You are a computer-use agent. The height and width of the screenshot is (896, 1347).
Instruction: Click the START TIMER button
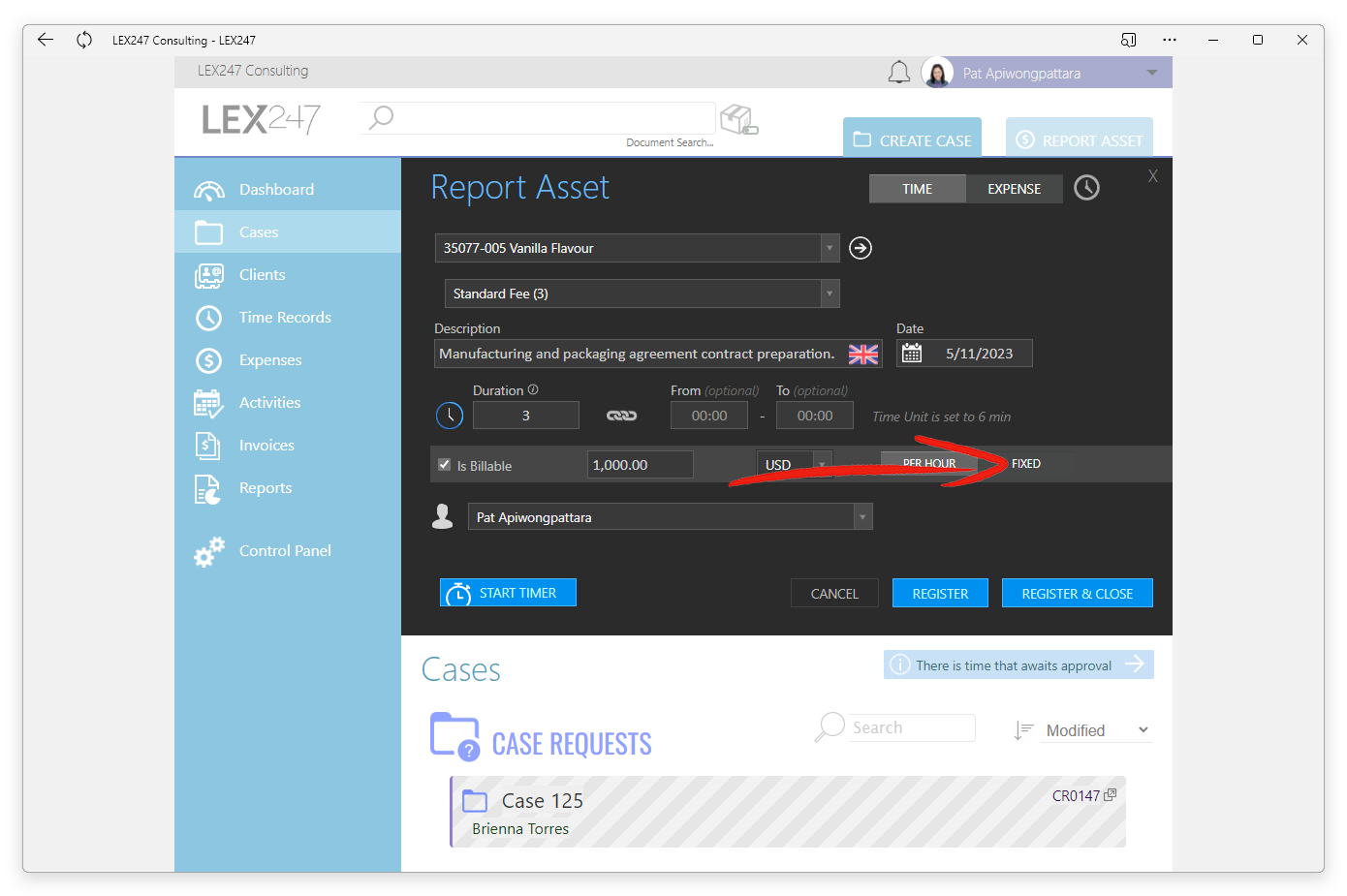509,593
